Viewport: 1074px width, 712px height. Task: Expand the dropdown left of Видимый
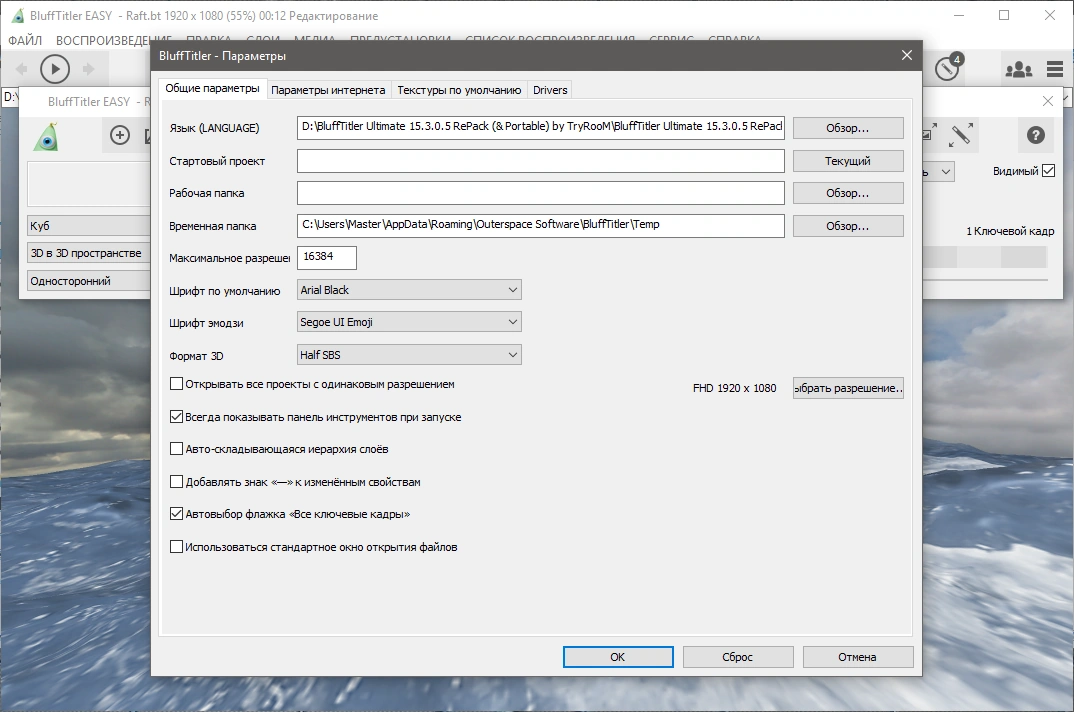click(x=939, y=171)
